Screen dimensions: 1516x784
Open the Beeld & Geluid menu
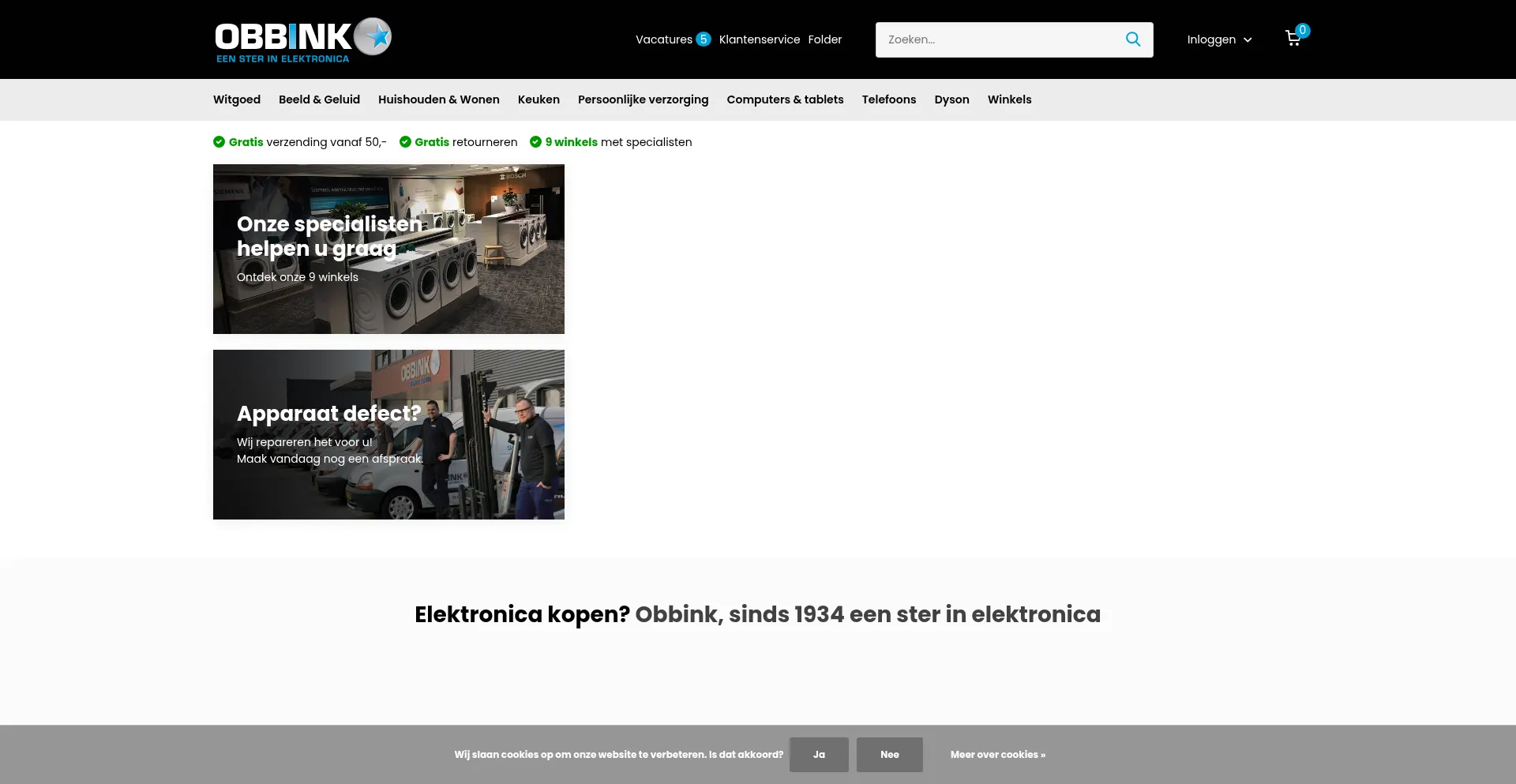click(x=319, y=99)
